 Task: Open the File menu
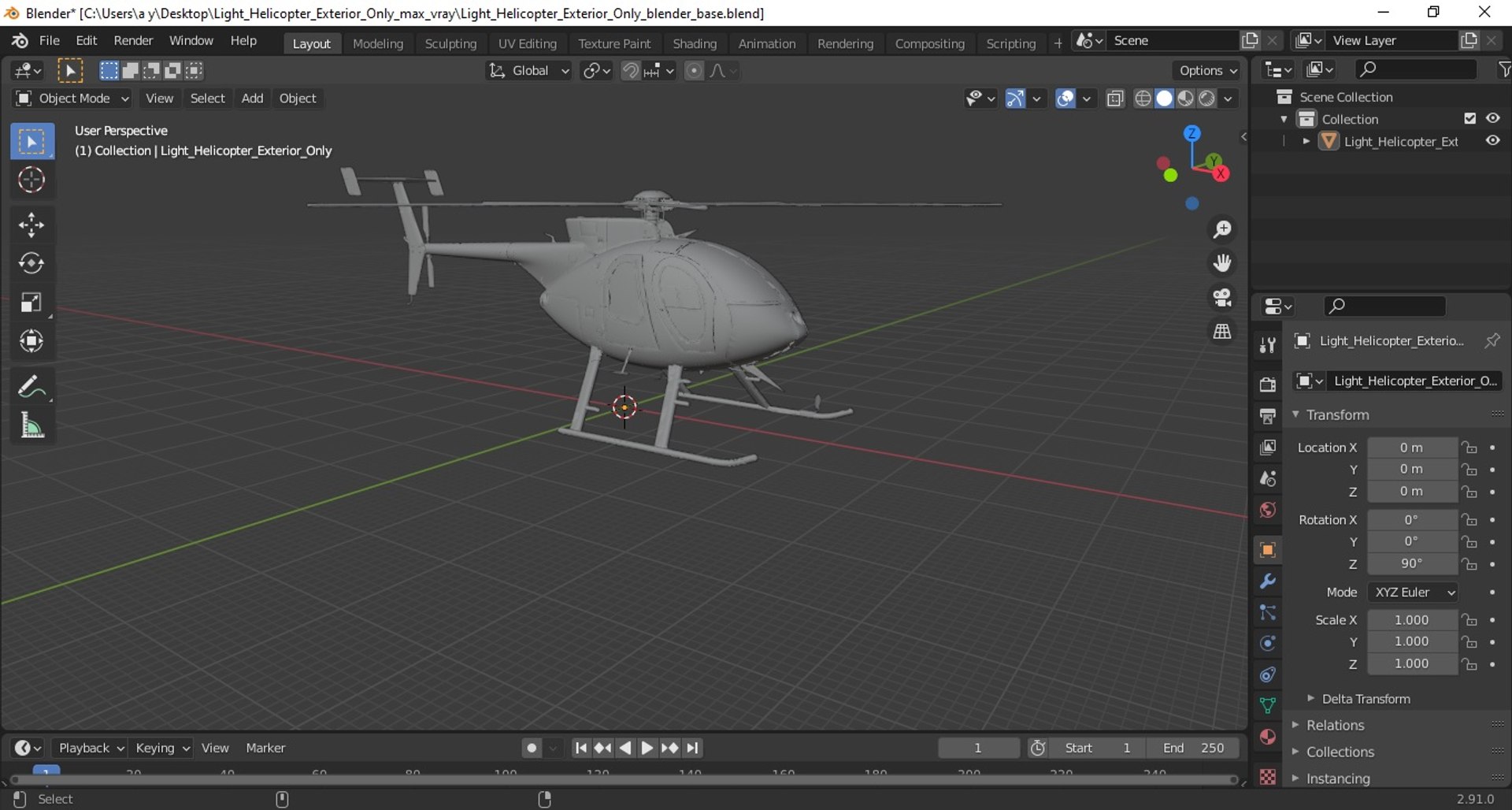coord(49,41)
